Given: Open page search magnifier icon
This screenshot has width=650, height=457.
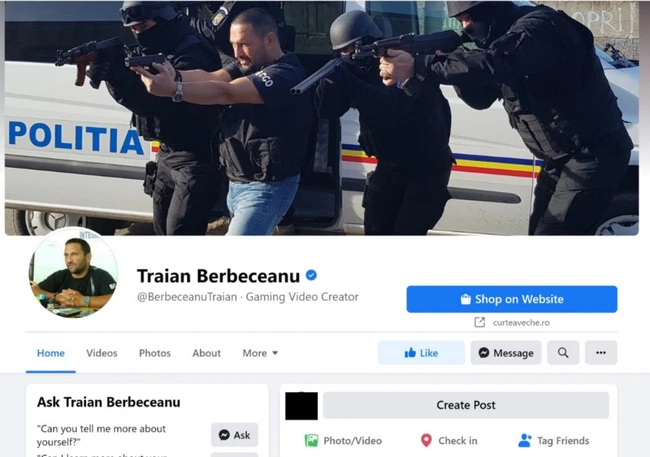Looking at the screenshot, I should [x=563, y=352].
